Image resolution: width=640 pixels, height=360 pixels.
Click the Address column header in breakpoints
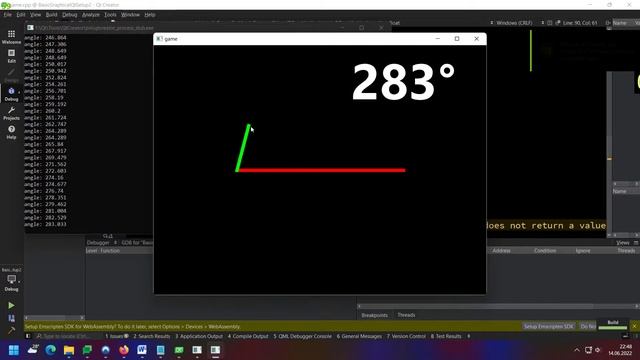[x=501, y=251]
